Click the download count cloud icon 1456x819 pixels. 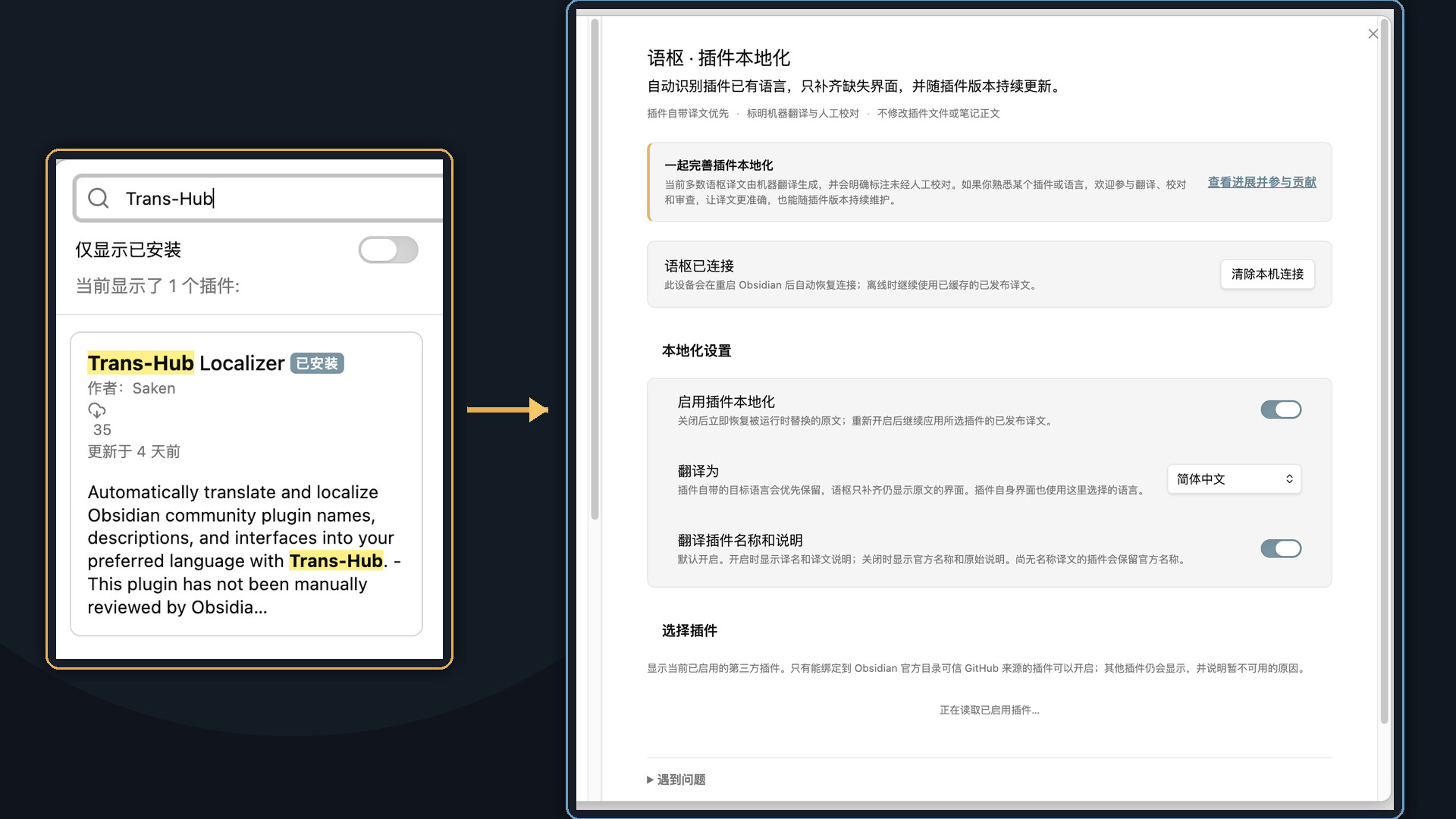click(x=96, y=410)
